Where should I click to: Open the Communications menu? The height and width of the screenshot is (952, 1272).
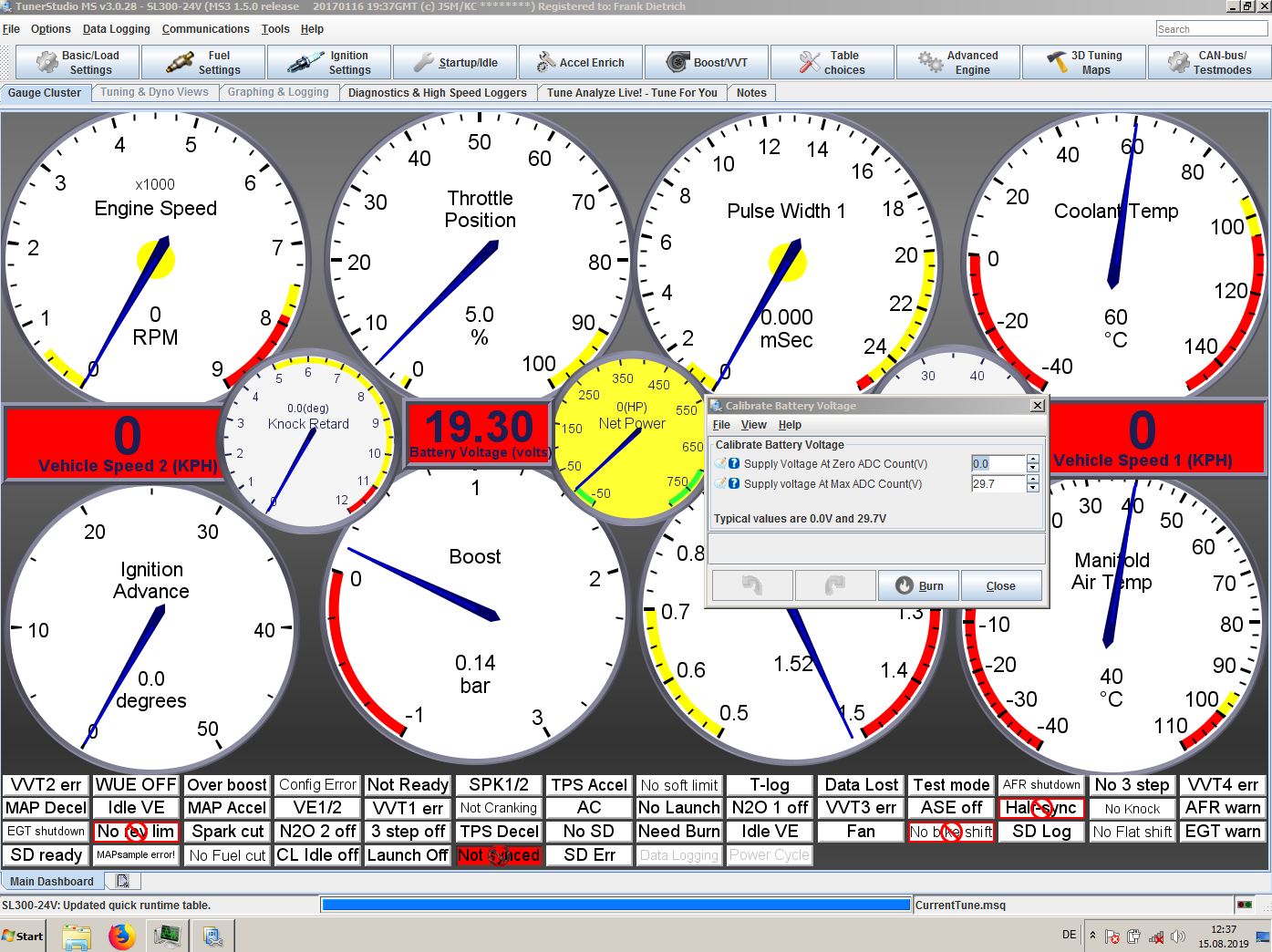(x=205, y=29)
